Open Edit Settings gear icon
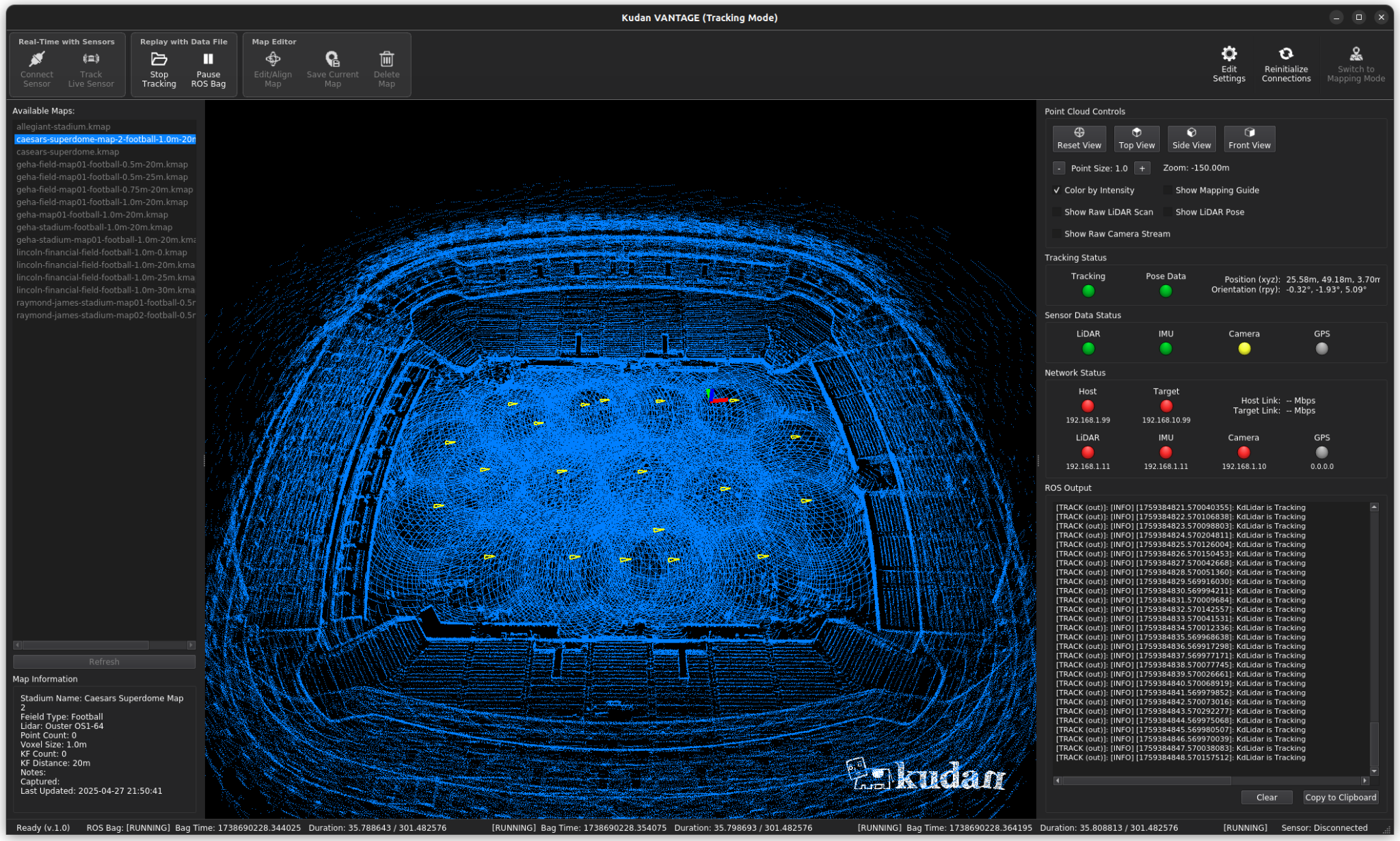Image resolution: width=1400 pixels, height=841 pixels. [x=1228, y=54]
